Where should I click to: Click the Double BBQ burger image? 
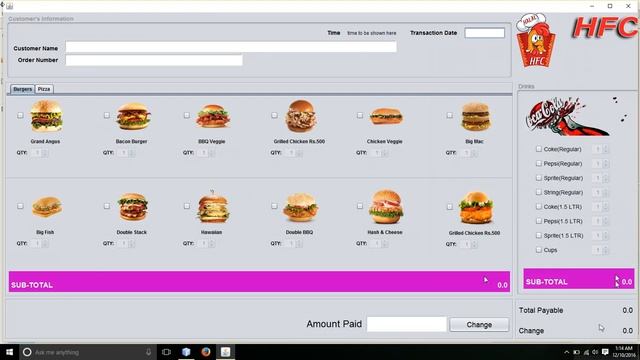pos(300,207)
